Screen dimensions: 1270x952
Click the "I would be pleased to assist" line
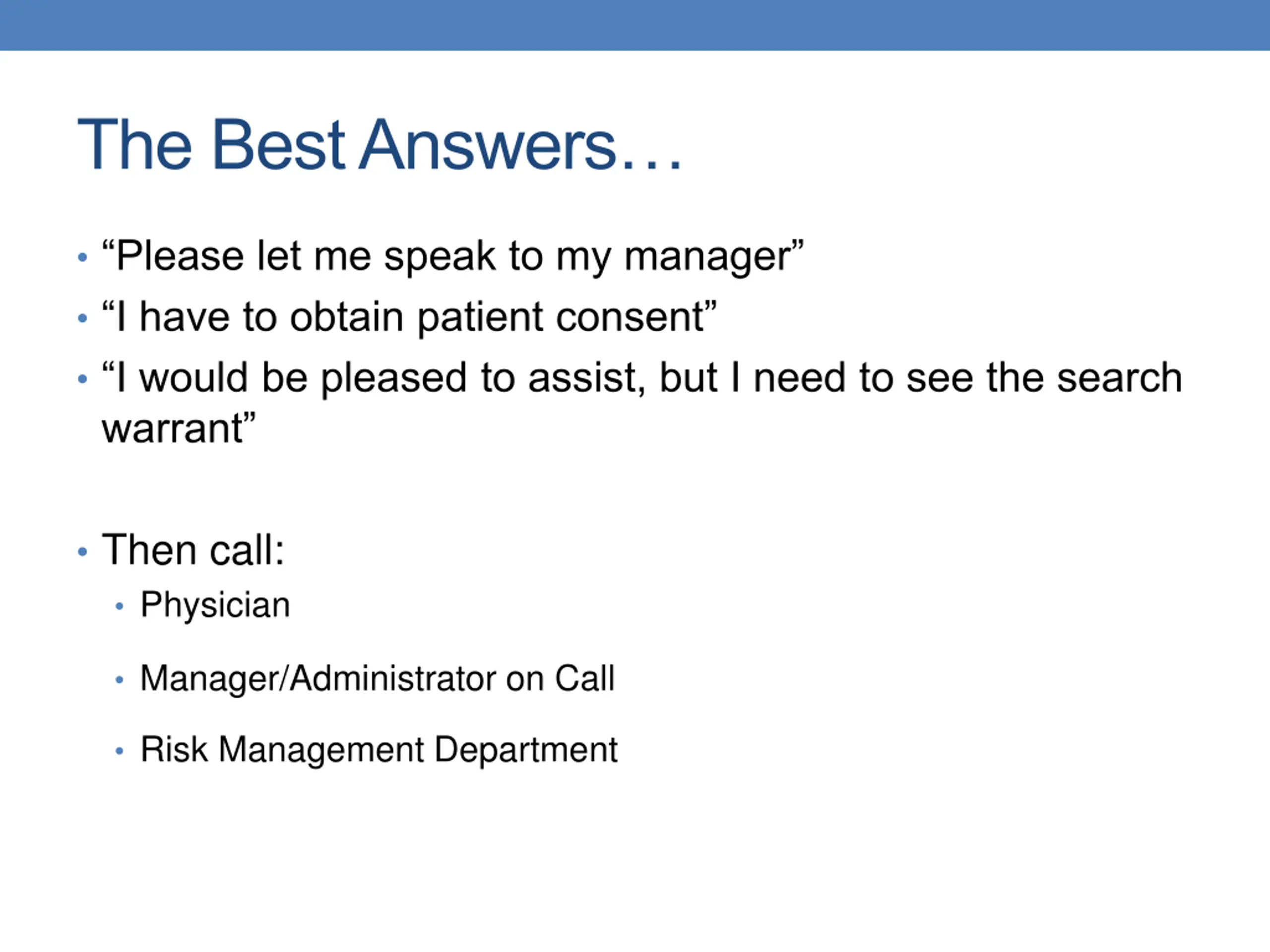coord(641,378)
